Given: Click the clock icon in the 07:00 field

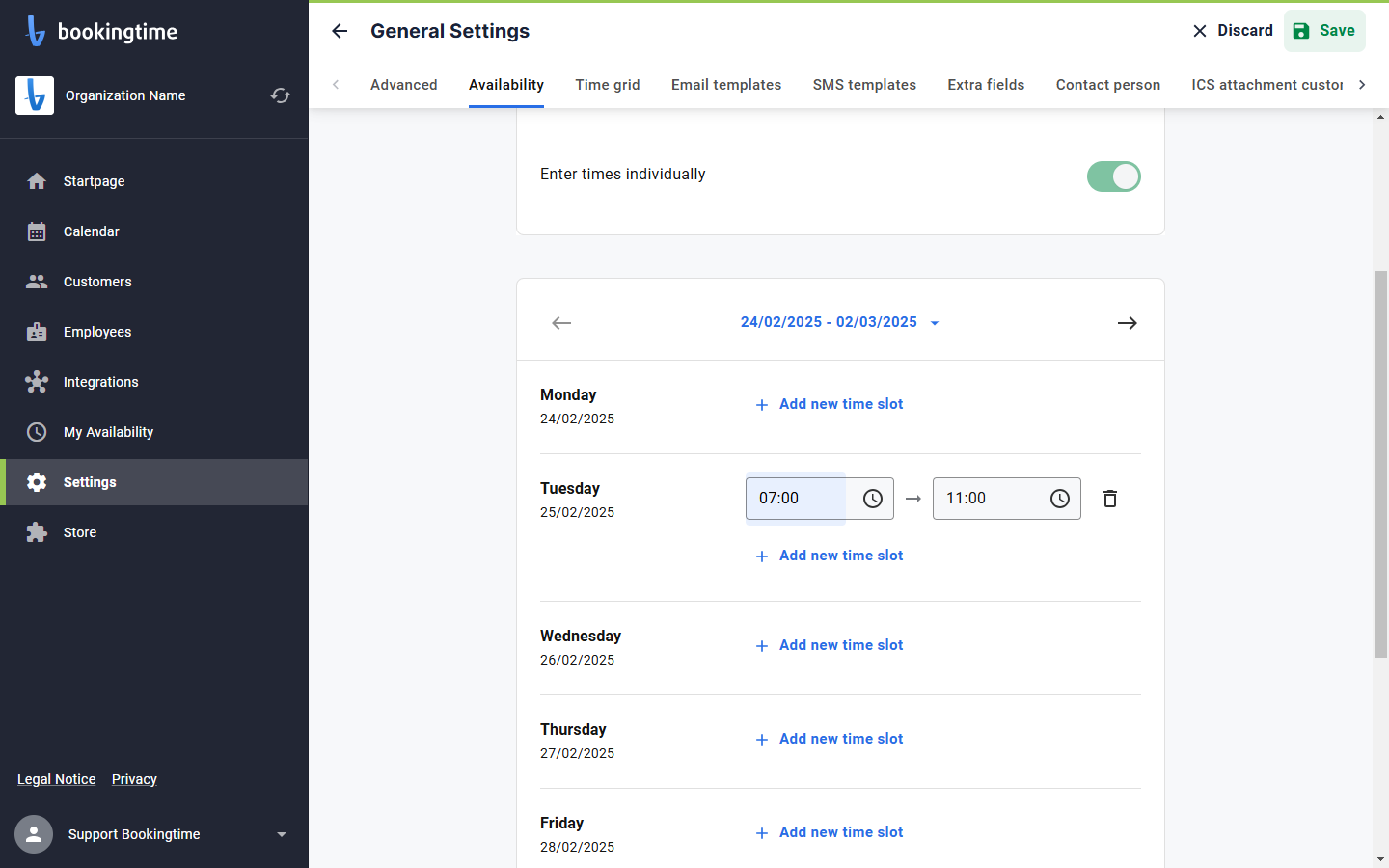Looking at the screenshot, I should pyautogui.click(x=873, y=499).
